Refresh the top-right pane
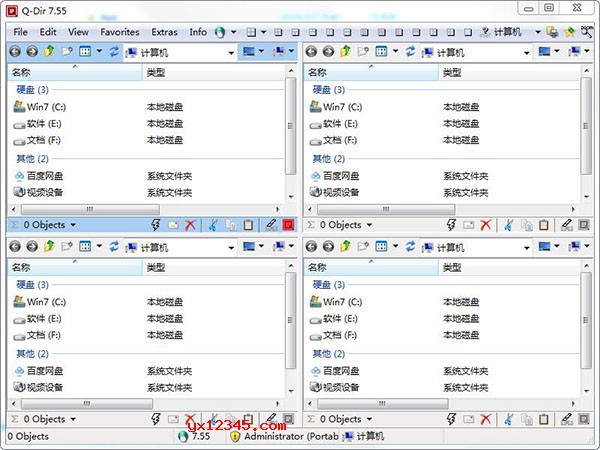The width and height of the screenshot is (600, 450). pos(410,51)
